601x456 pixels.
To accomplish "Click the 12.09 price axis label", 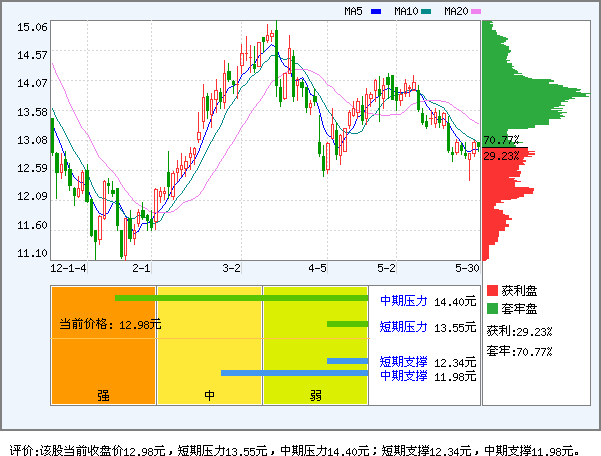I will [x=32, y=196].
